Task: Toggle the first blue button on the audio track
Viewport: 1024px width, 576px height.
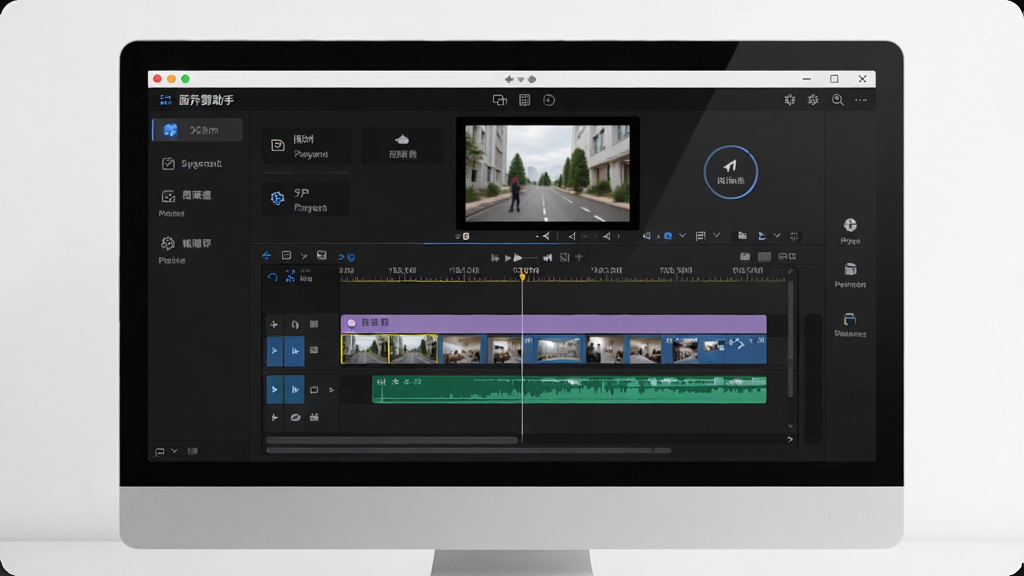Action: click(x=274, y=390)
